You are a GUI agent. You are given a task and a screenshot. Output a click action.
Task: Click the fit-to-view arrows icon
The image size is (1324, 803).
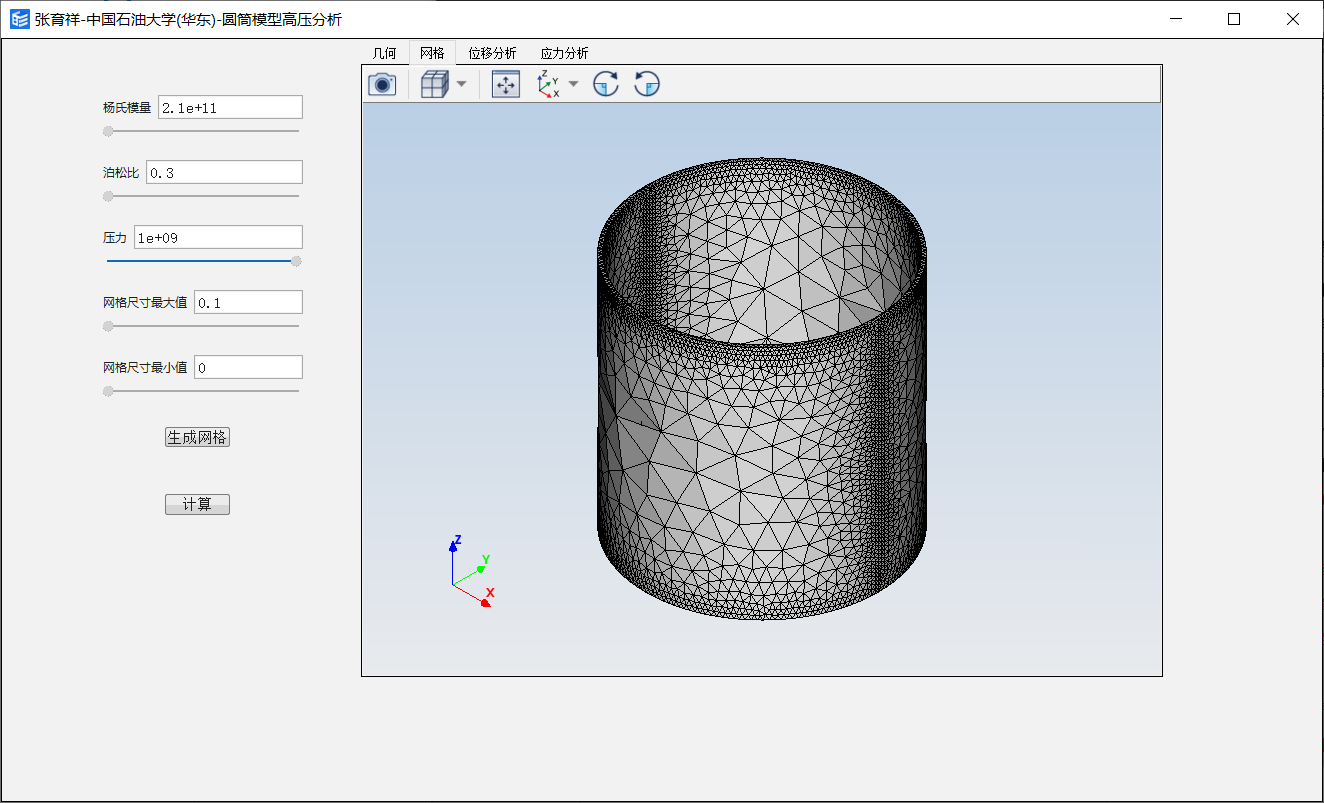[x=506, y=85]
